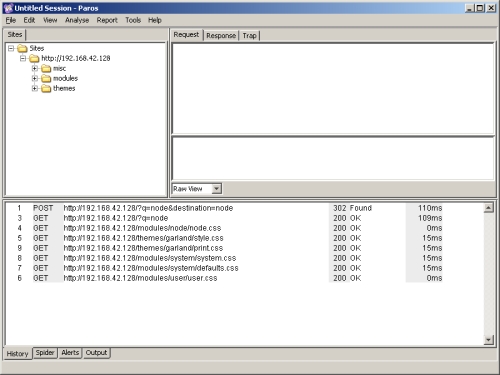The height and width of the screenshot is (375, 500).
Task: Select the node.css request row
Action: pos(225,228)
